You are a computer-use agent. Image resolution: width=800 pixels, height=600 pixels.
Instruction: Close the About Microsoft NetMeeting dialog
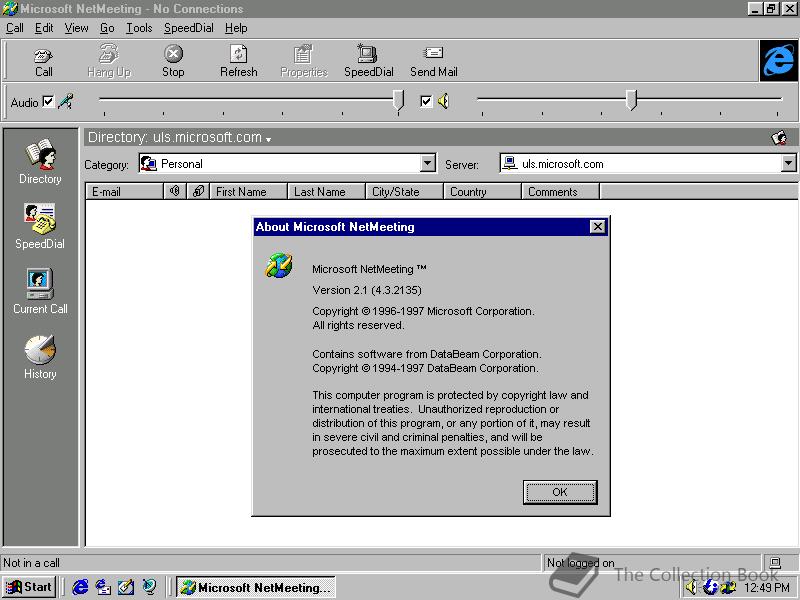[597, 227]
